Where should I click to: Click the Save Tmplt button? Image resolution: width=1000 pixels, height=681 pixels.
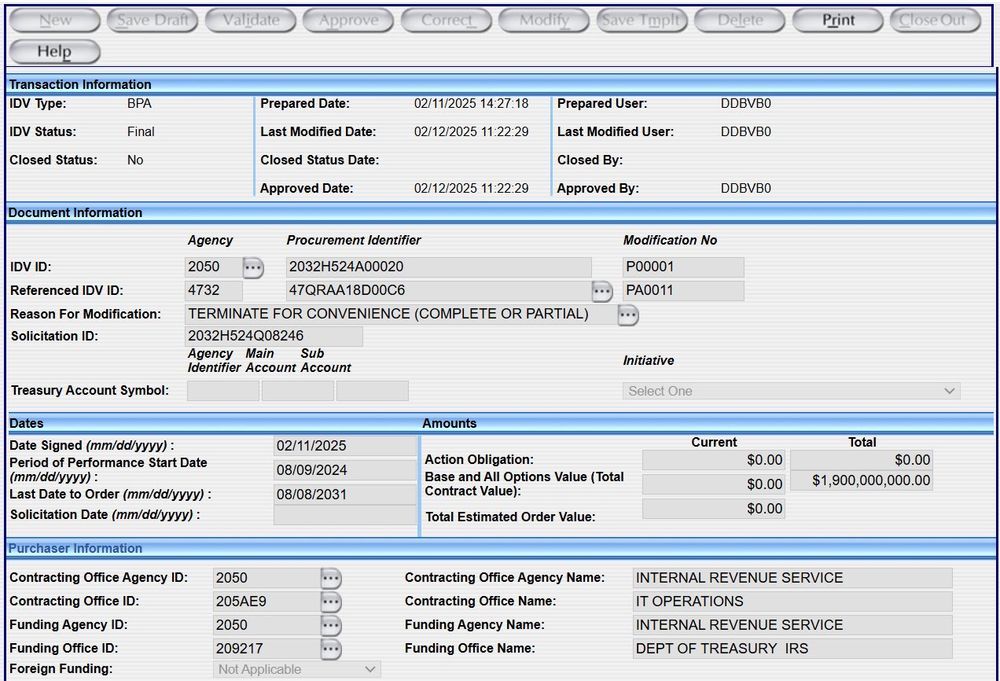[x=641, y=19]
